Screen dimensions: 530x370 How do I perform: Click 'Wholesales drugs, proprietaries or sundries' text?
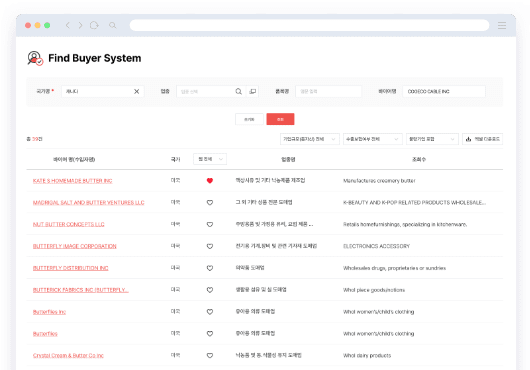click(394, 268)
